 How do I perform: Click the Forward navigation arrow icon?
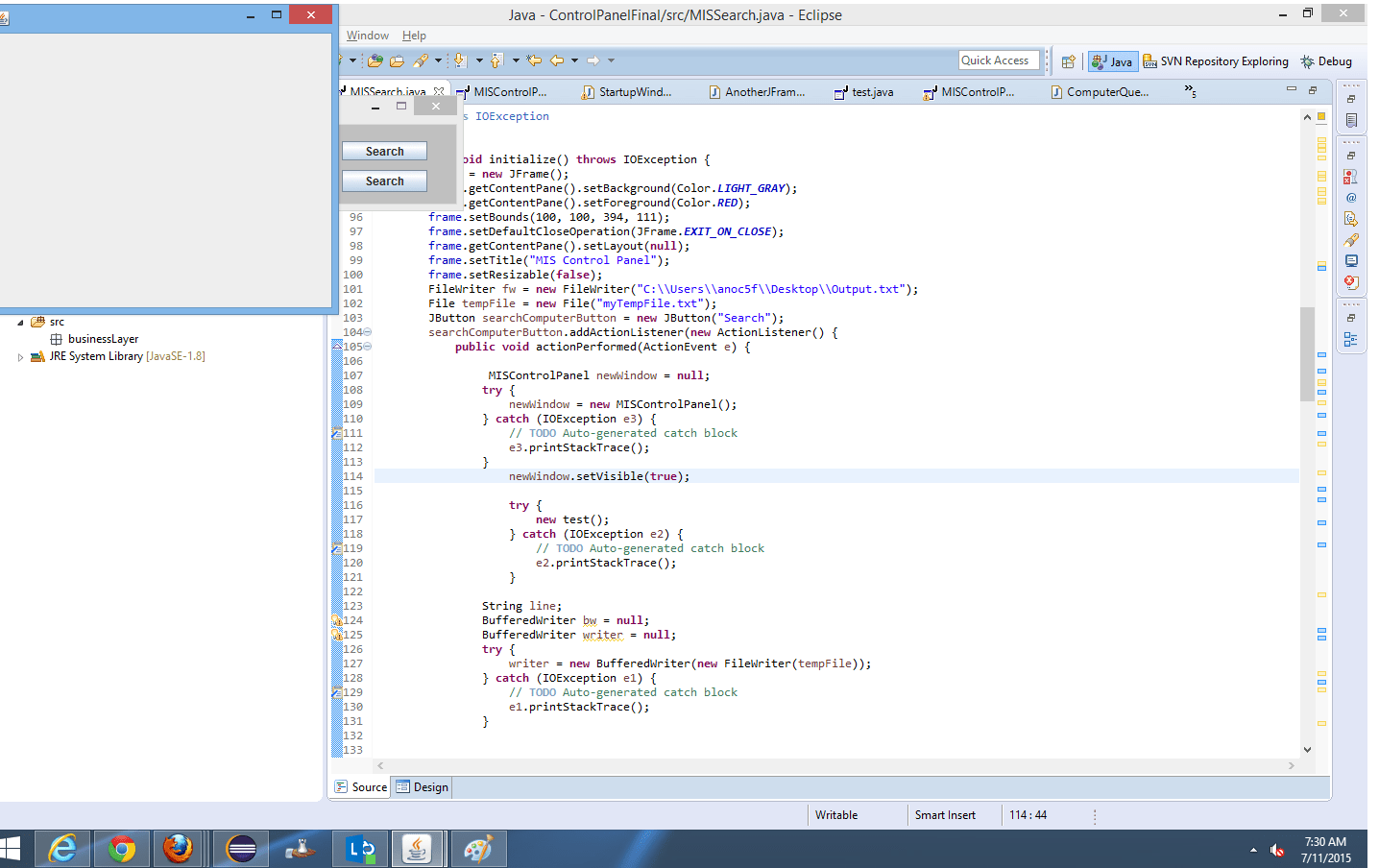[x=593, y=60]
